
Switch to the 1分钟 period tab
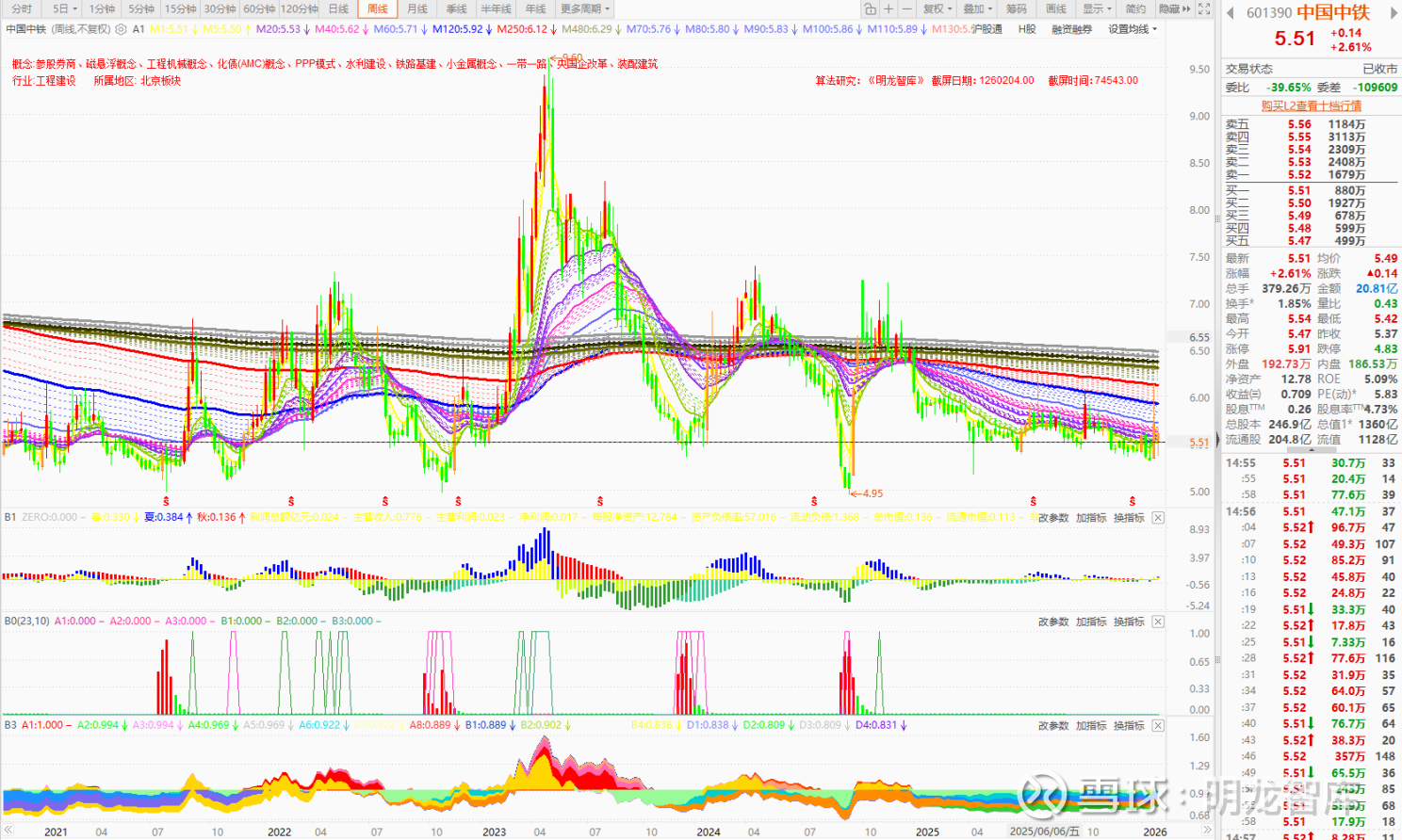coord(102,8)
